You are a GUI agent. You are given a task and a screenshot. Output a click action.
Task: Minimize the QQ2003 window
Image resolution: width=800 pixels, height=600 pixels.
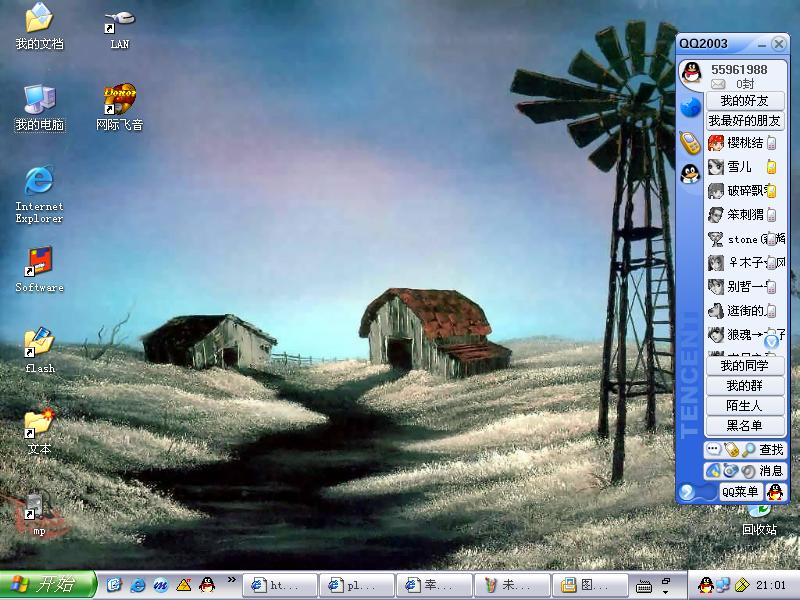[x=762, y=44]
